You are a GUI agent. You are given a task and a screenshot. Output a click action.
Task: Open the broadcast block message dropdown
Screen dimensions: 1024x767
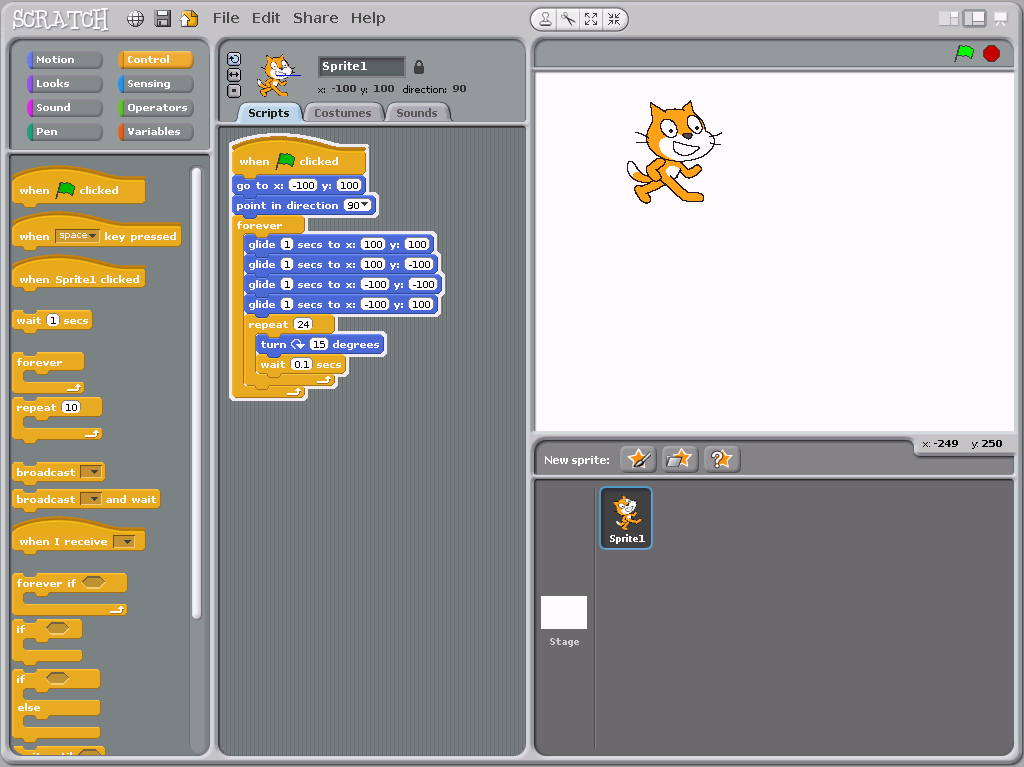[x=91, y=472]
